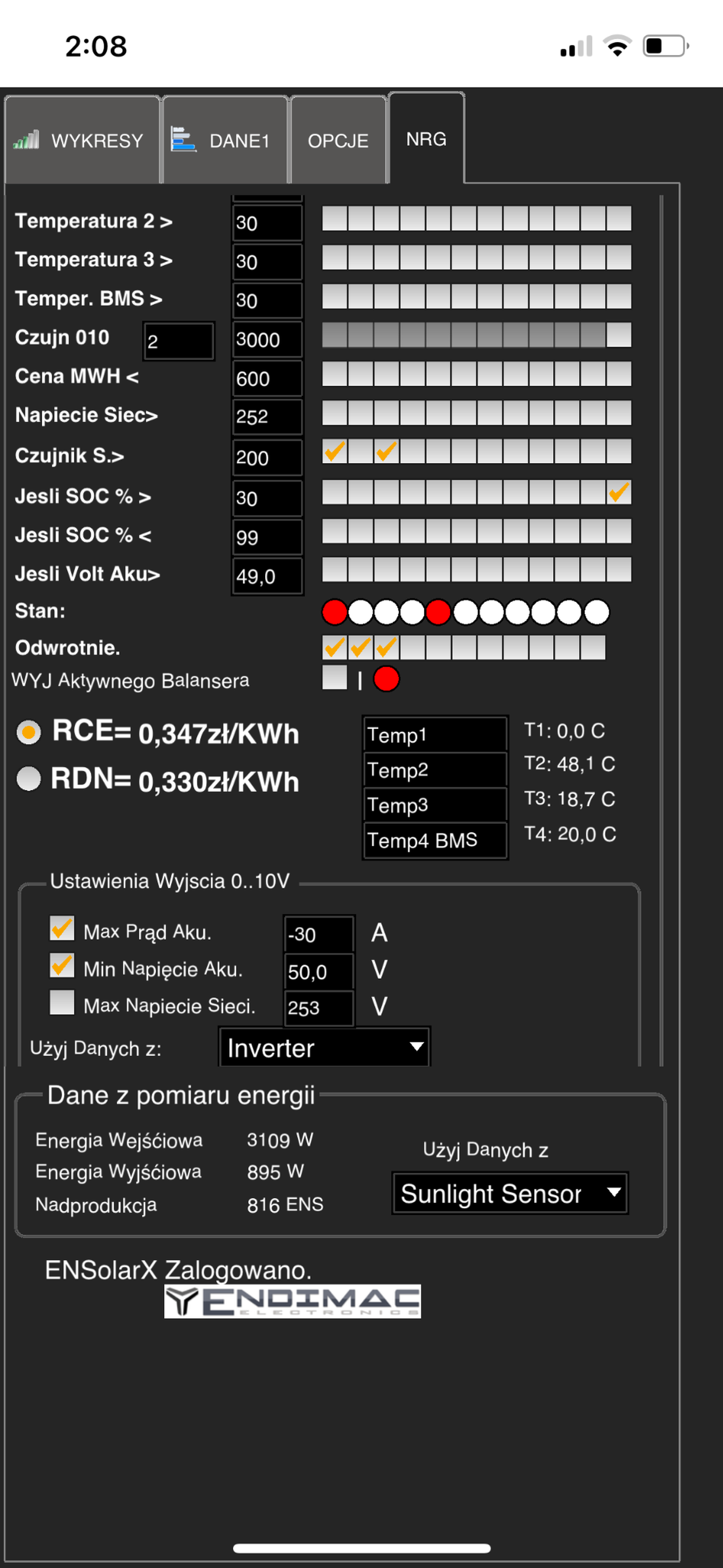This screenshot has height=1568, width=723.
Task: Edit the Temperatura 3 threshold field
Action: click(267, 262)
